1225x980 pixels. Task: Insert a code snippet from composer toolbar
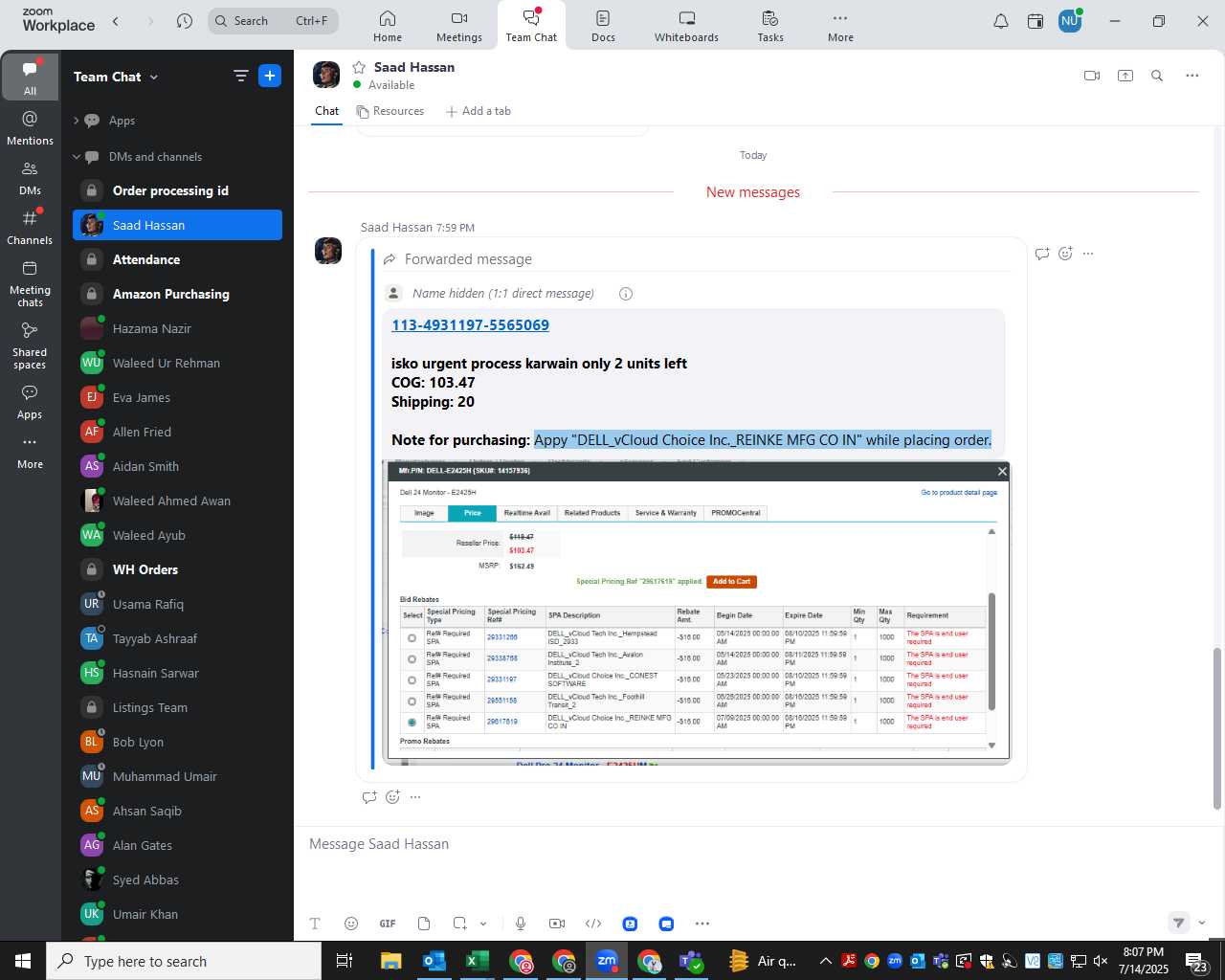coord(593,924)
